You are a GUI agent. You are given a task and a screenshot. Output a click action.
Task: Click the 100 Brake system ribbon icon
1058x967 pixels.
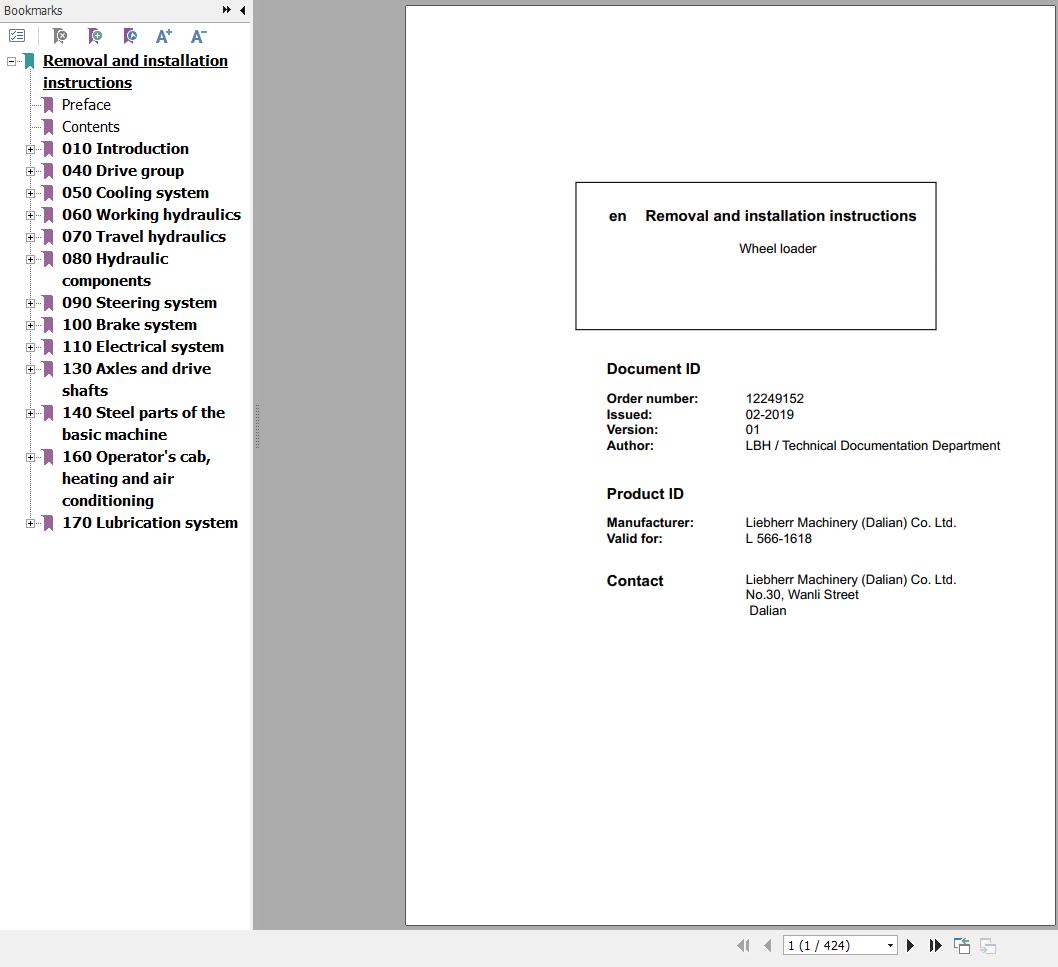48,325
